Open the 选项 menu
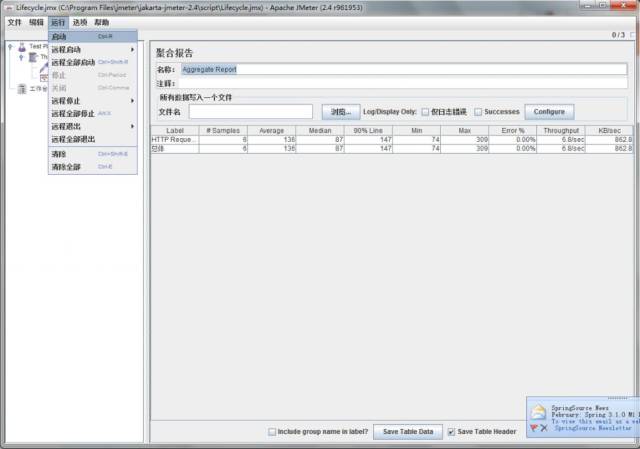 click(x=80, y=22)
